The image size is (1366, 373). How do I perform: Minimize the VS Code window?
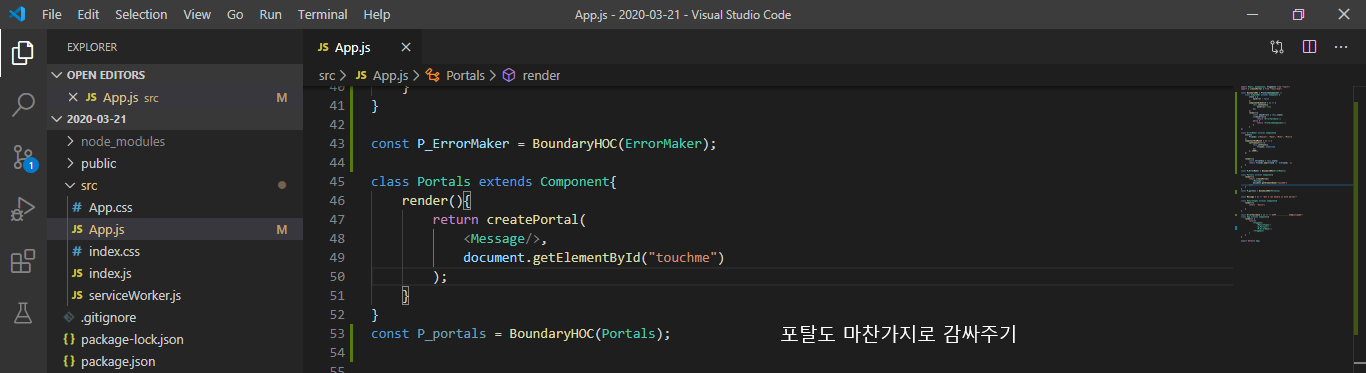tap(1253, 14)
